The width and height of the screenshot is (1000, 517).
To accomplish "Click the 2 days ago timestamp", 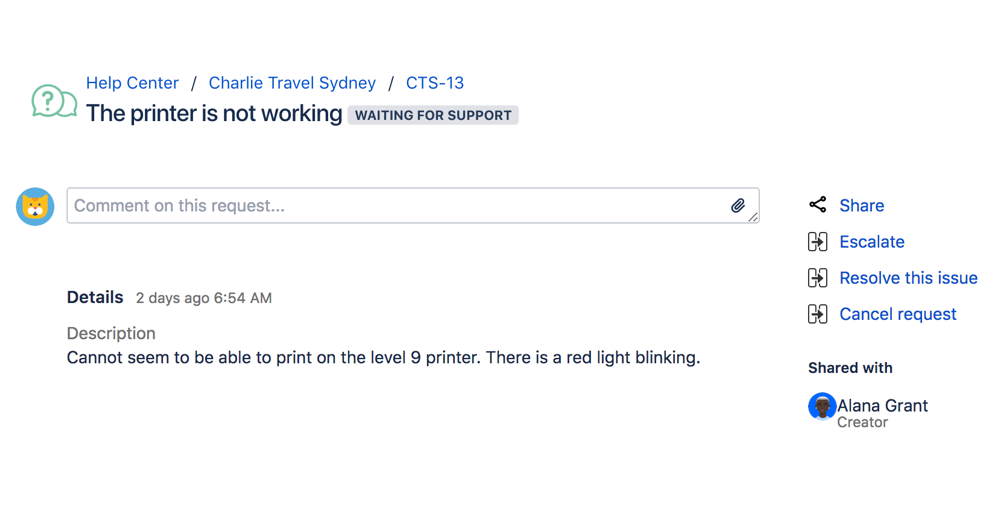I will pyautogui.click(x=204, y=298).
